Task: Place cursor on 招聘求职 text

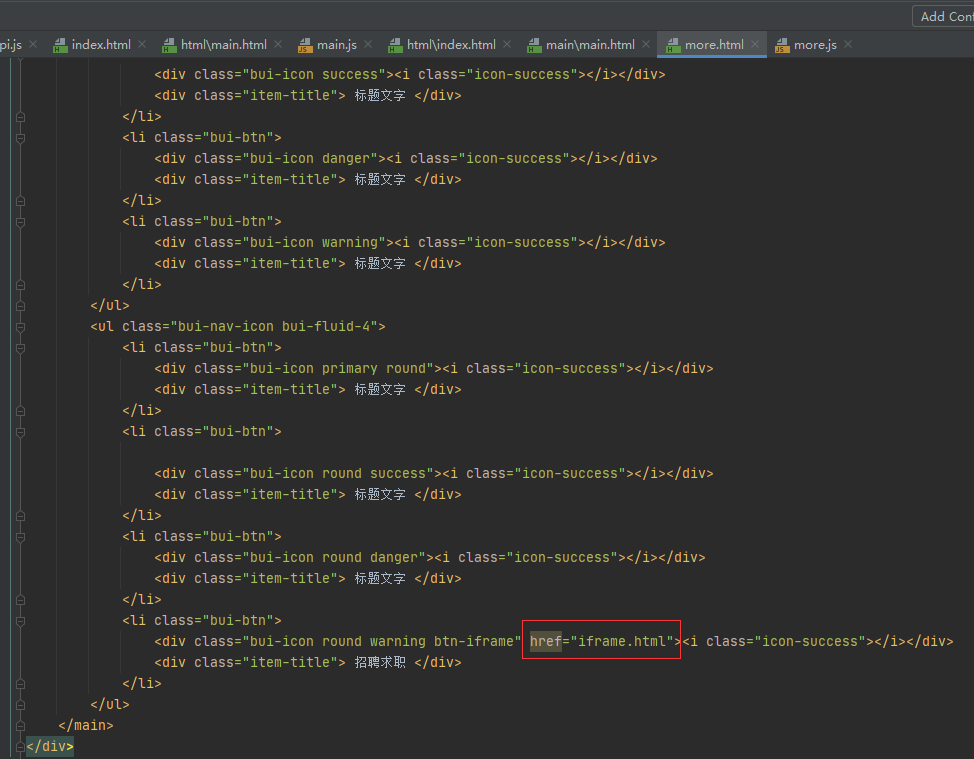Action: pyautogui.click(x=380, y=662)
